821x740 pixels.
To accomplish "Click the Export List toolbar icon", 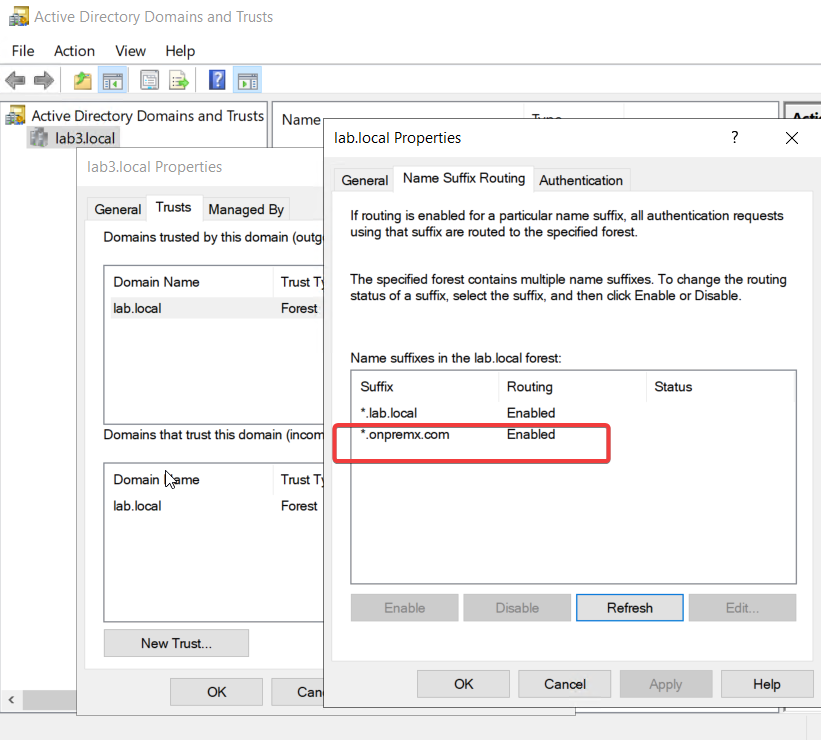I will coord(179,81).
